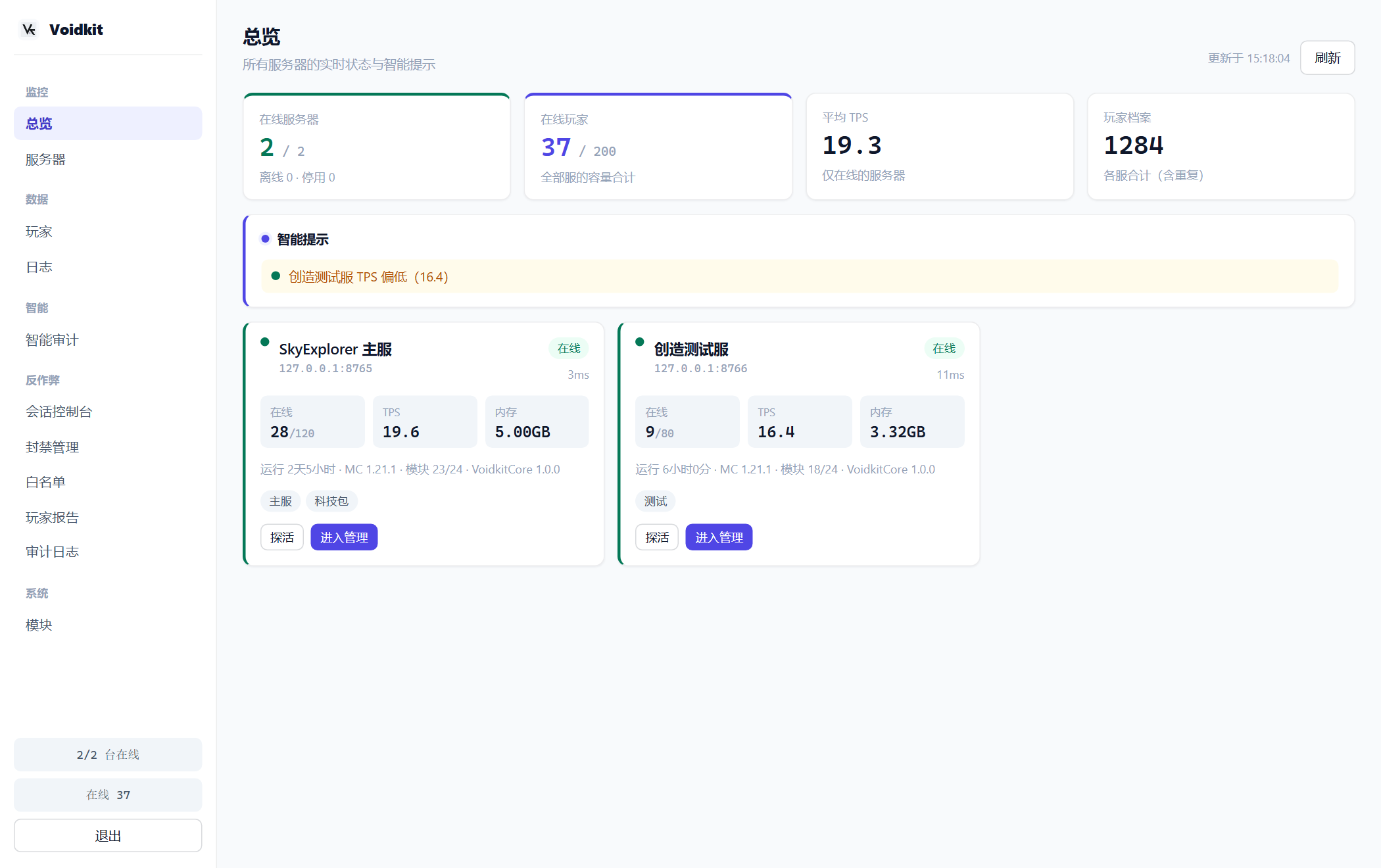Go to 服务器 in the sidebar

pos(108,160)
